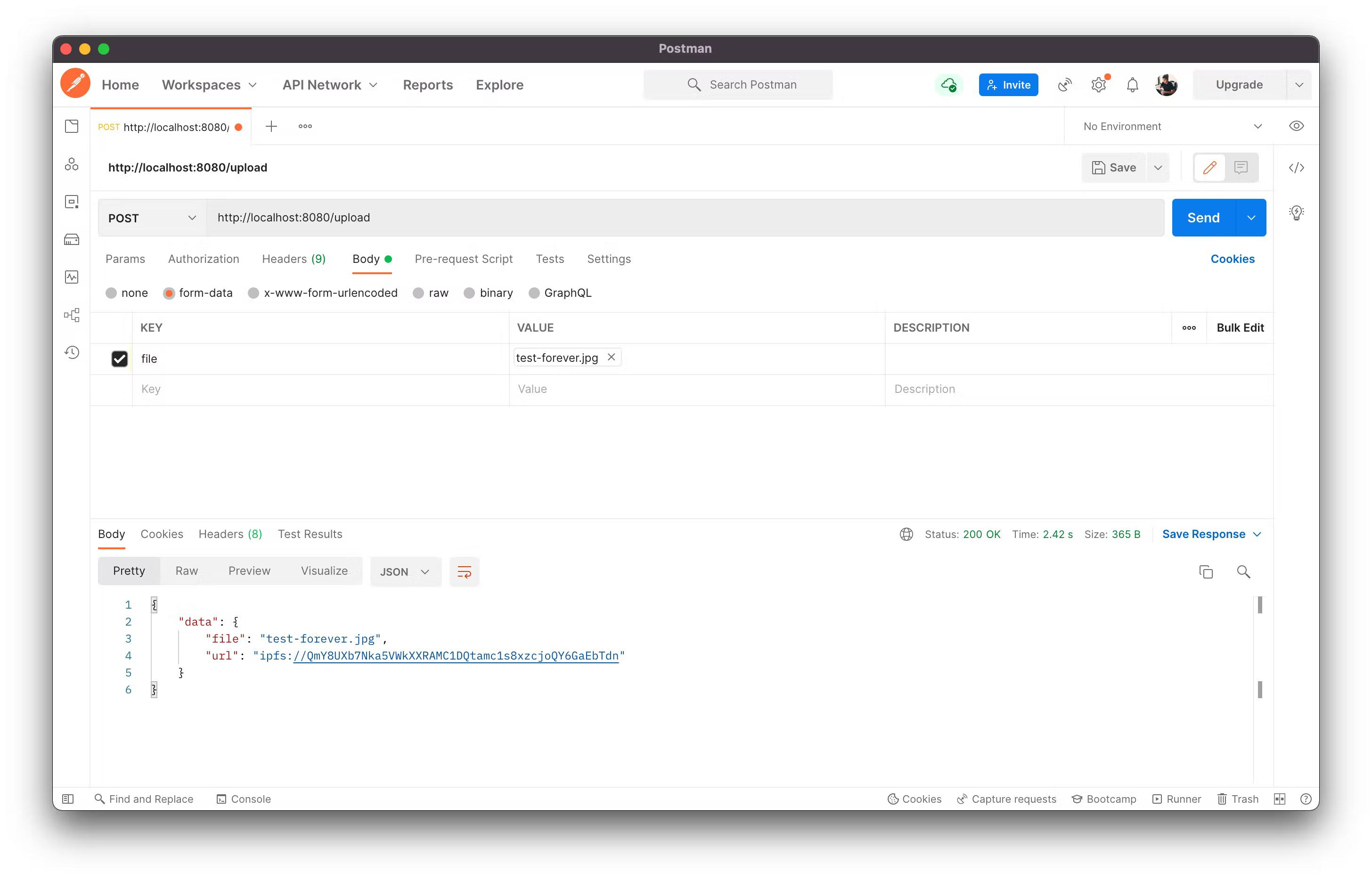Toggle the two-pane view icon in status bar

(x=1279, y=799)
